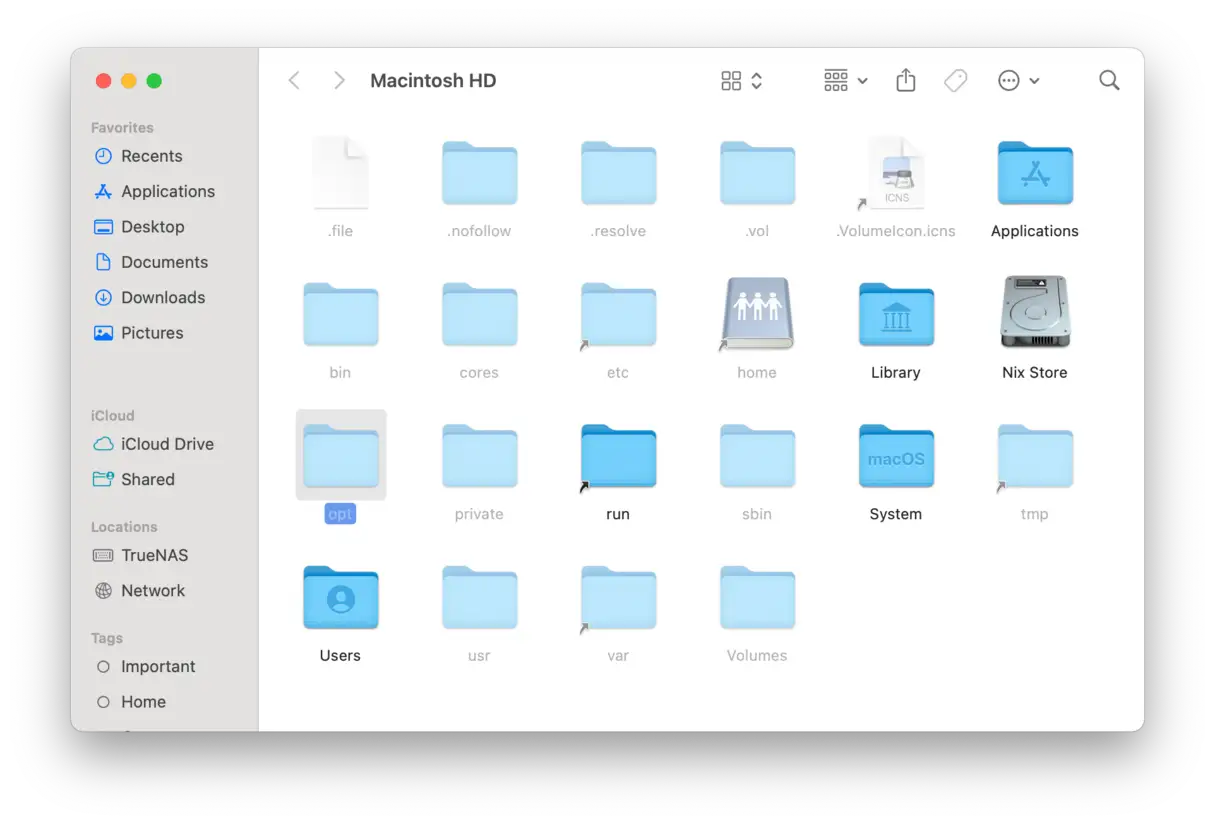This screenshot has height=825, width=1215.
Task: Filter by the Home tag
Action: point(143,702)
